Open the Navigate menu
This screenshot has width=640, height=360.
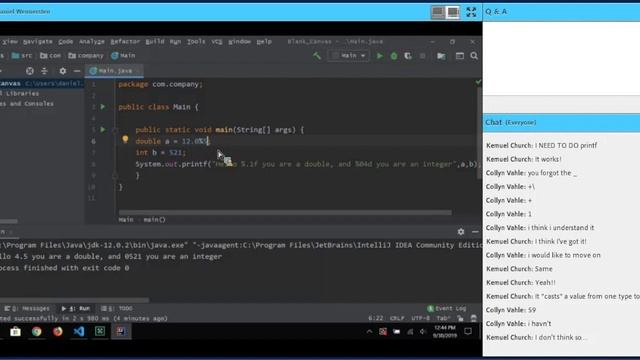pyautogui.click(x=38, y=42)
